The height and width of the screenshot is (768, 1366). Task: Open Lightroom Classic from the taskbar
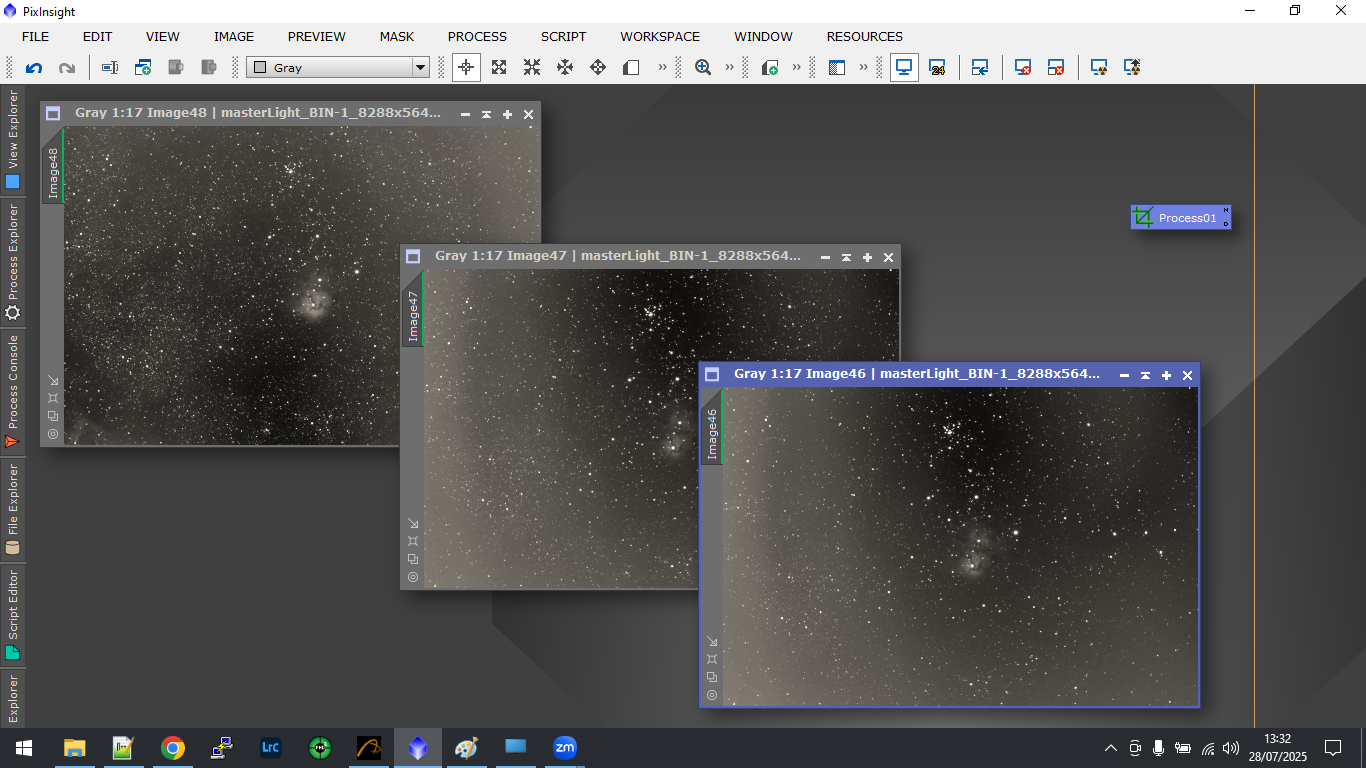[x=270, y=748]
